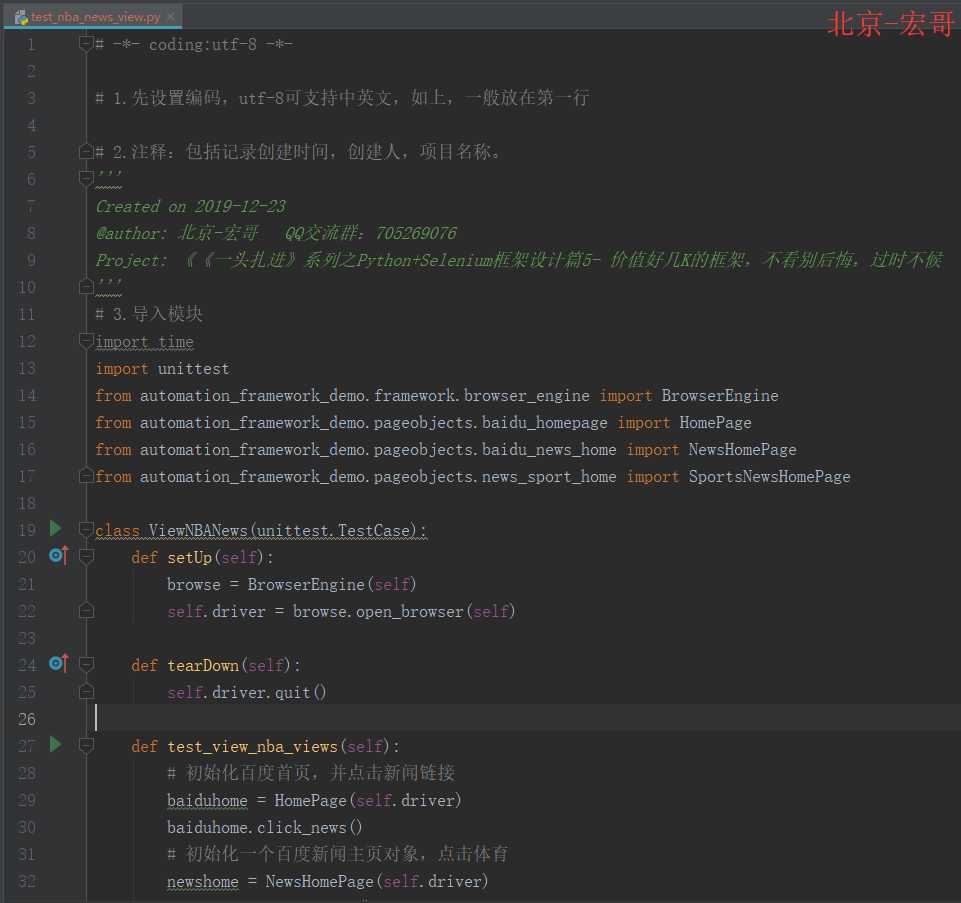Image resolution: width=961 pixels, height=903 pixels.
Task: Click 'newshome = NewsHomePage' assignment
Action: pos(327,881)
